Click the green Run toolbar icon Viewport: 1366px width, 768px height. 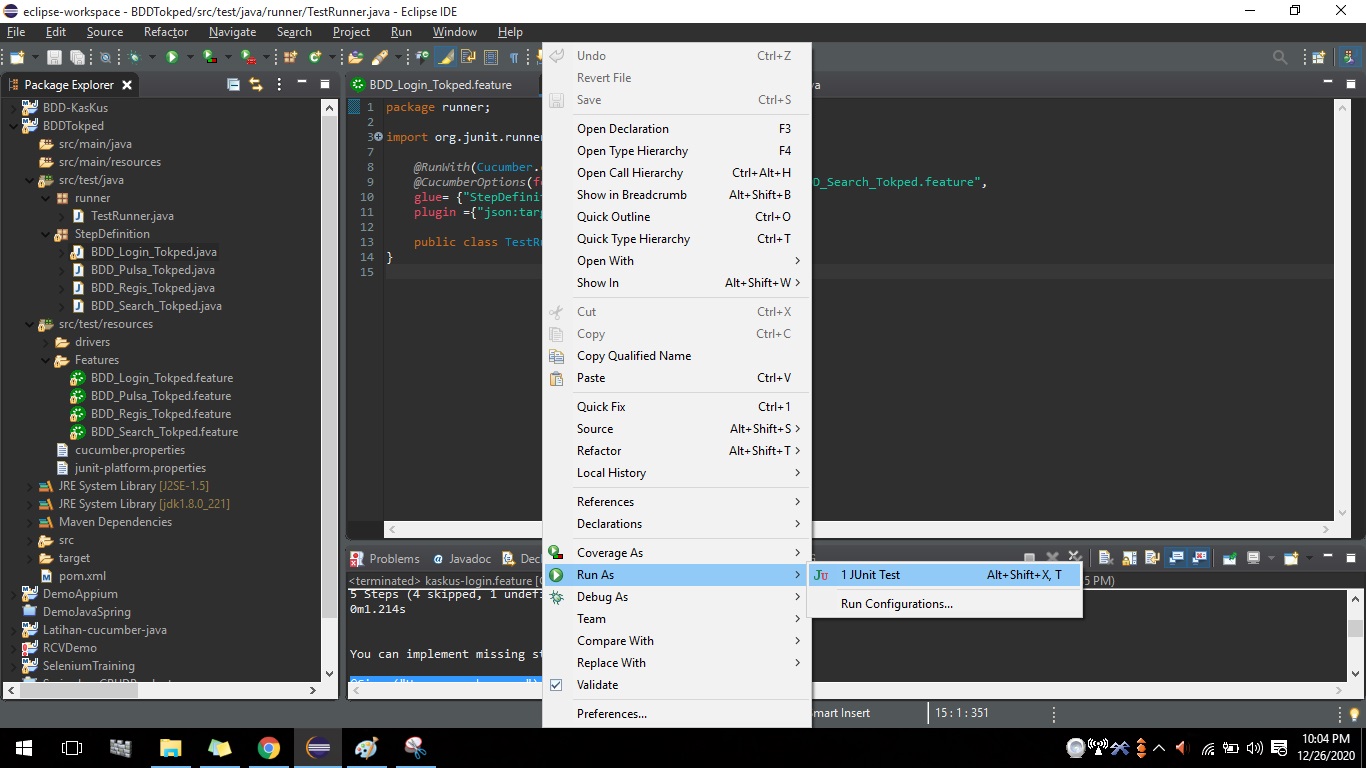(x=172, y=57)
